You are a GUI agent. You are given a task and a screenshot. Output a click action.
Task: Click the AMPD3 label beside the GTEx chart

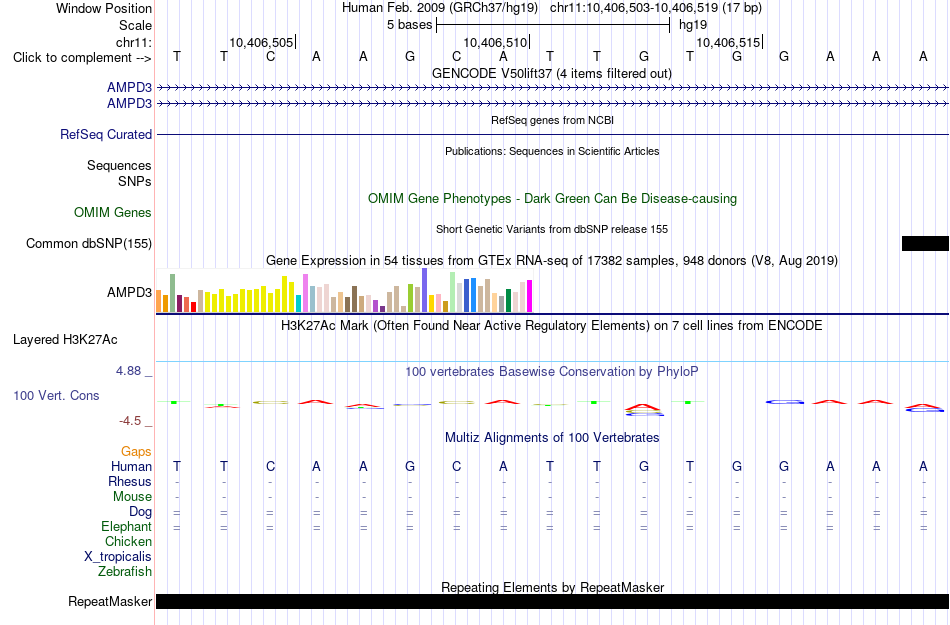click(129, 293)
